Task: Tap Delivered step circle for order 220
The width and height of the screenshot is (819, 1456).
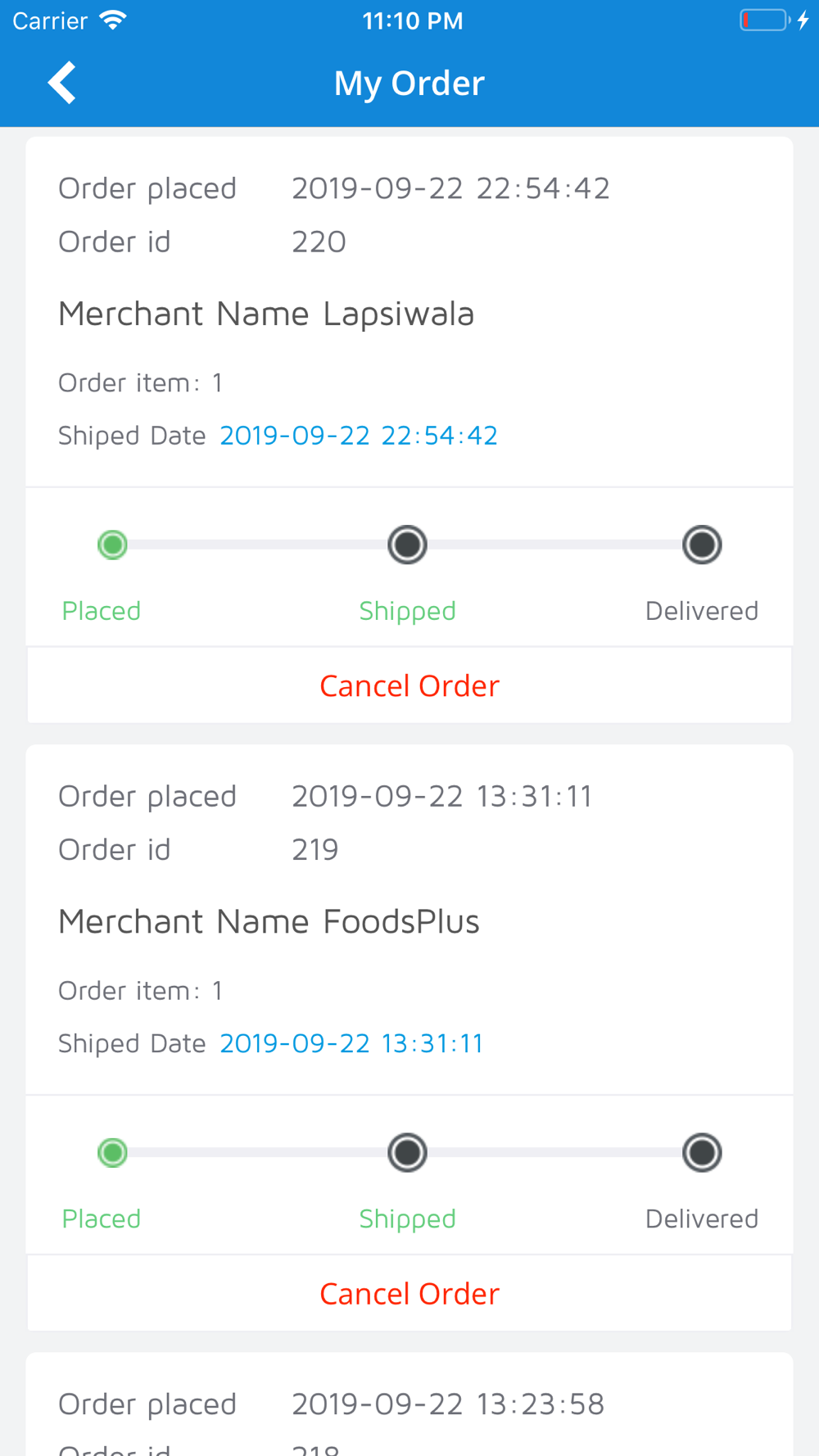Action: coord(702,545)
